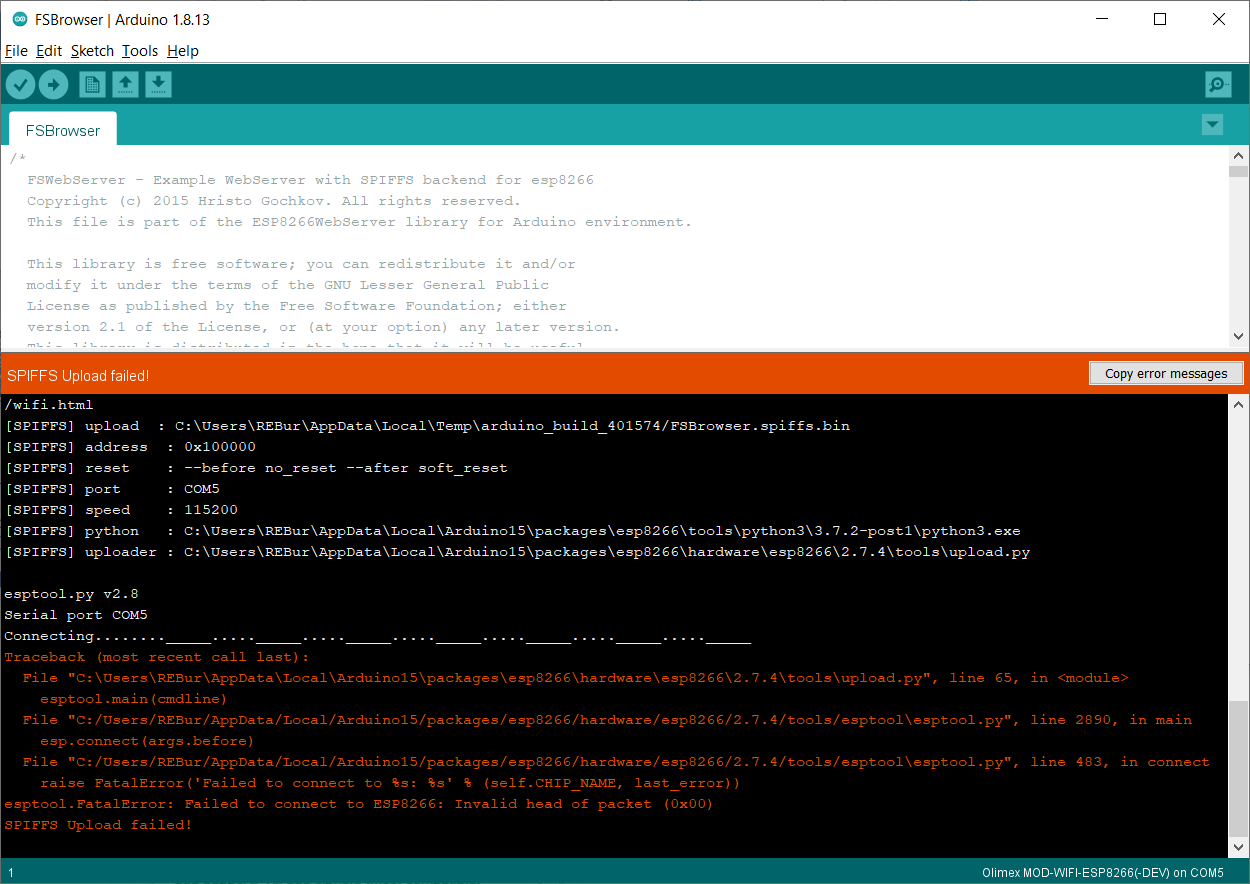Open the Help menu
The image size is (1250, 884).
183,51
